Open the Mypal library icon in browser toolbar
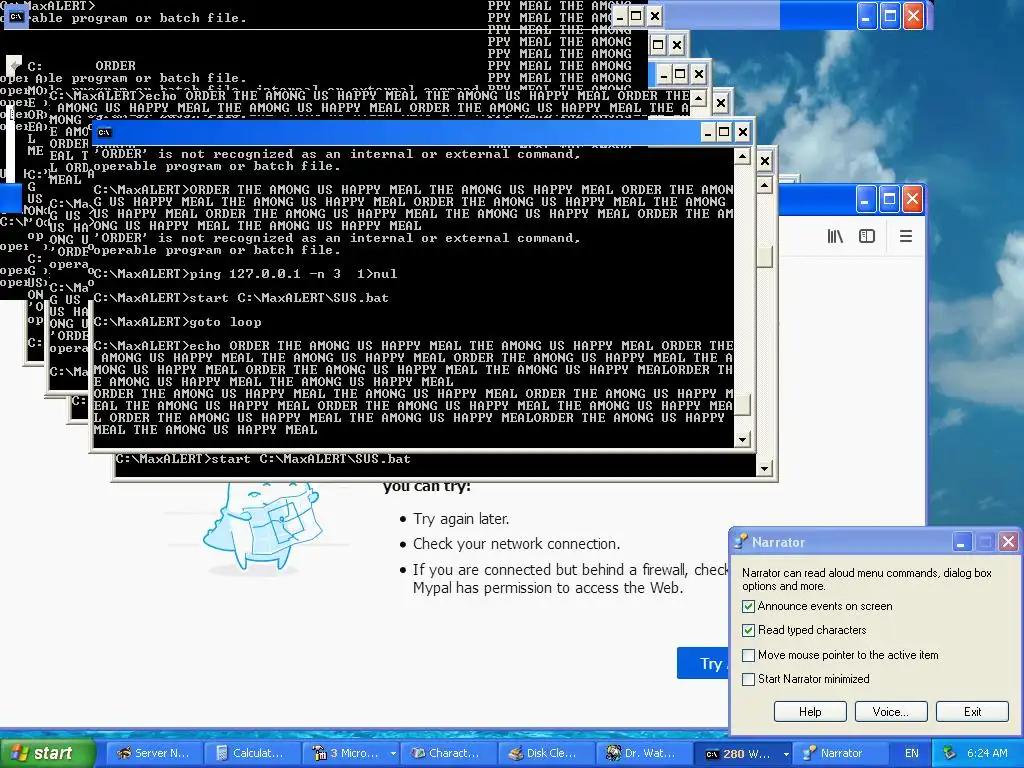 click(x=835, y=236)
